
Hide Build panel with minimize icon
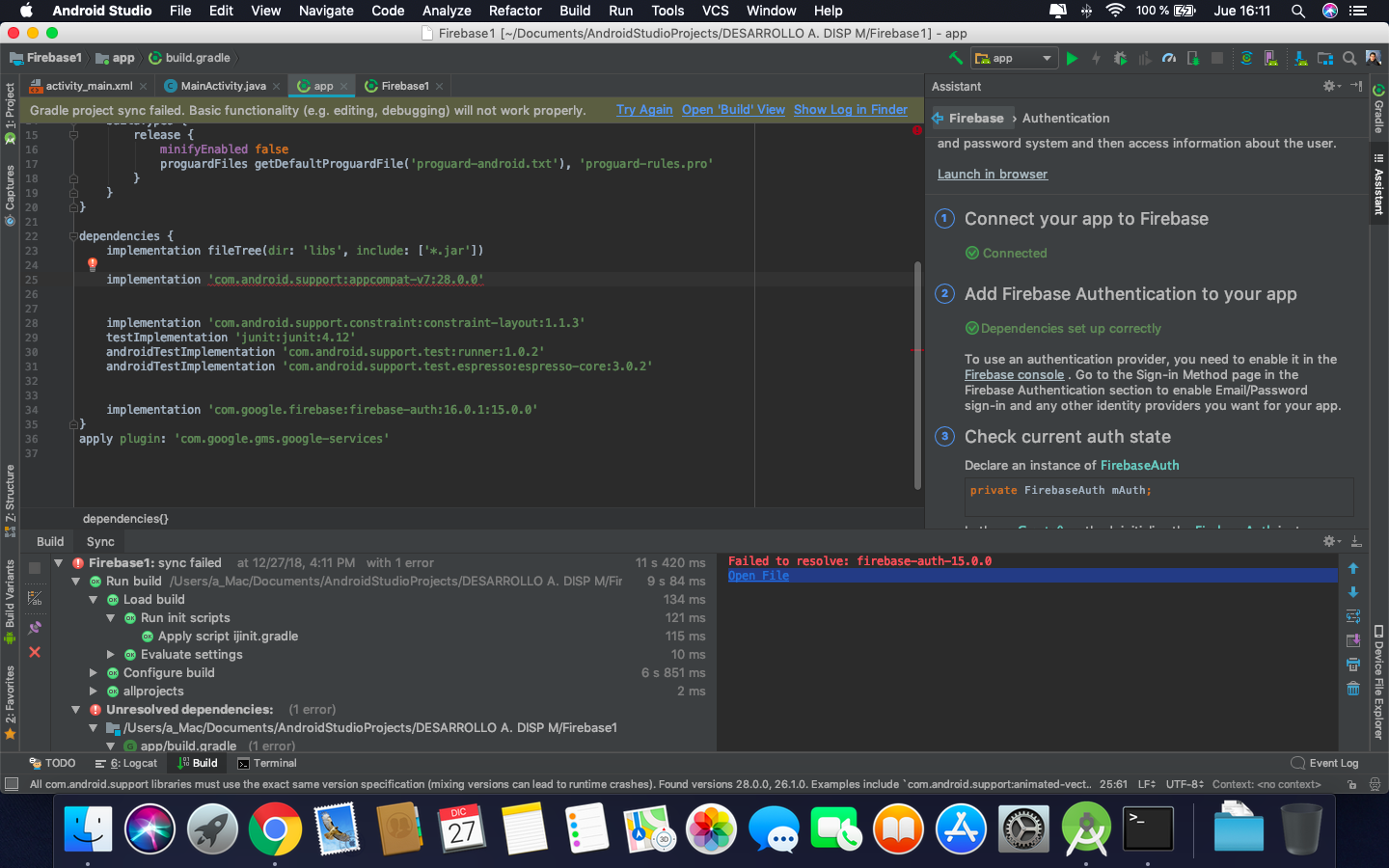pyautogui.click(x=1356, y=541)
